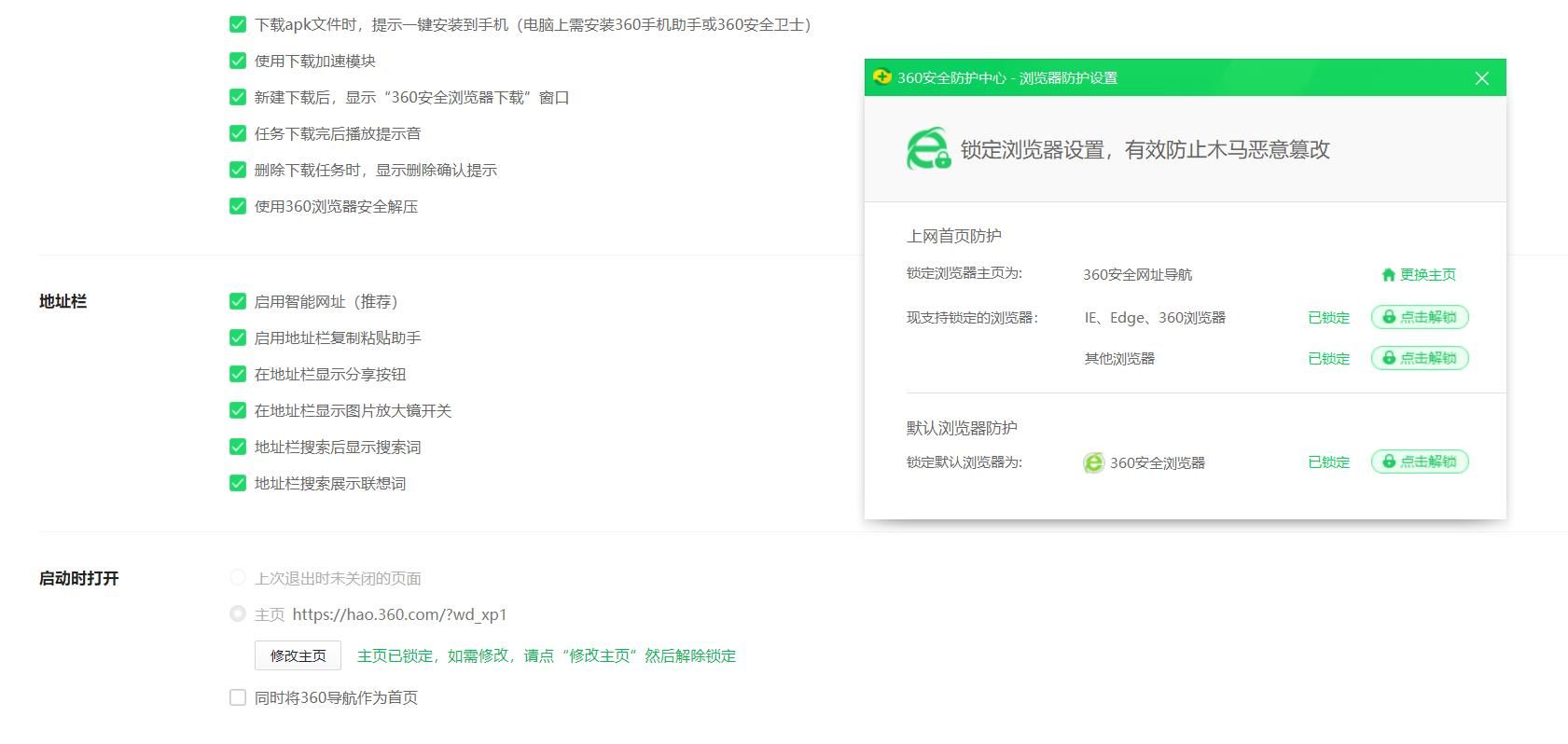This screenshot has width=1568, height=744.
Task: Click 默认浏览器防护 heading in dialog
Action: tap(962, 428)
